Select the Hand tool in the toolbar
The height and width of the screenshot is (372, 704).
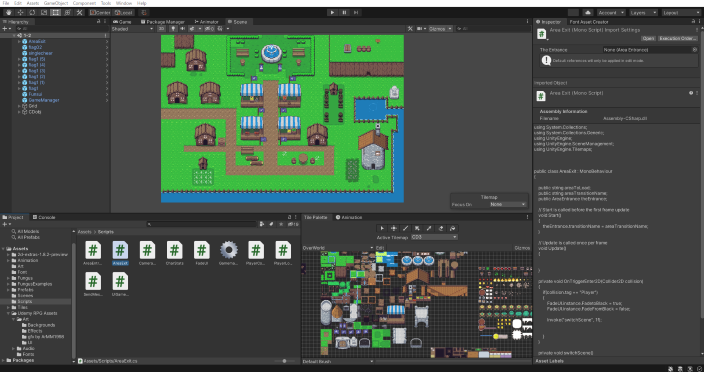[9, 13]
